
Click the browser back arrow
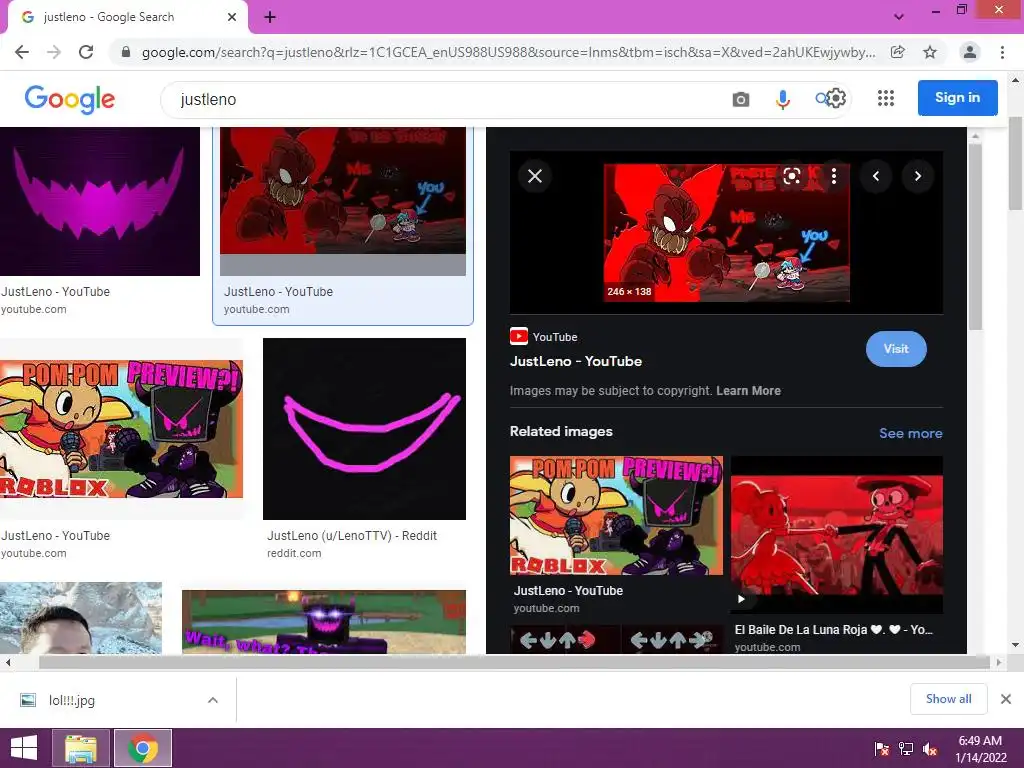coord(22,52)
